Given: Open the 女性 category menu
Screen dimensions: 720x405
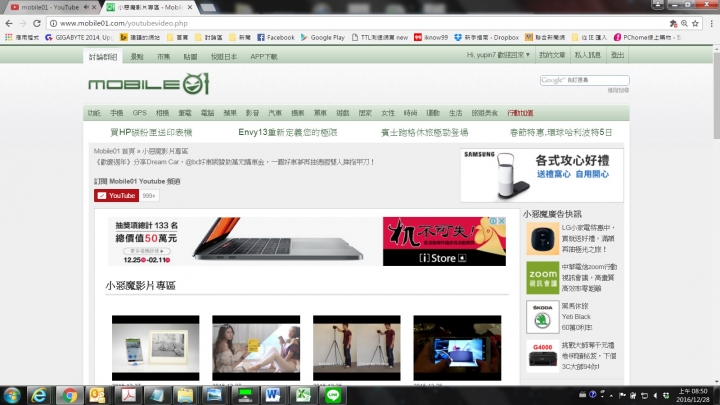Looking at the screenshot, I should click(388, 113).
